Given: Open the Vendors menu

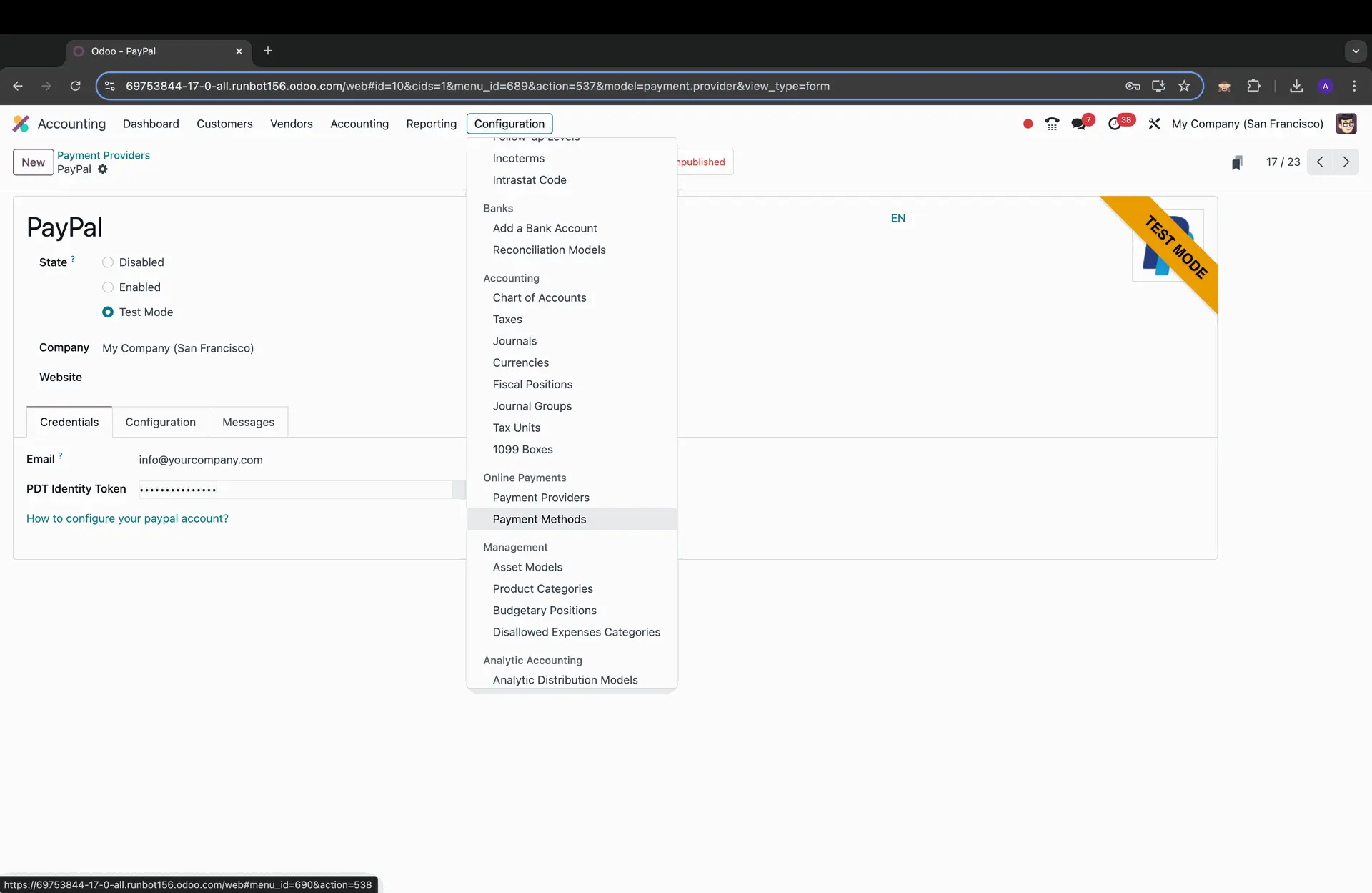Looking at the screenshot, I should pyautogui.click(x=292, y=124).
